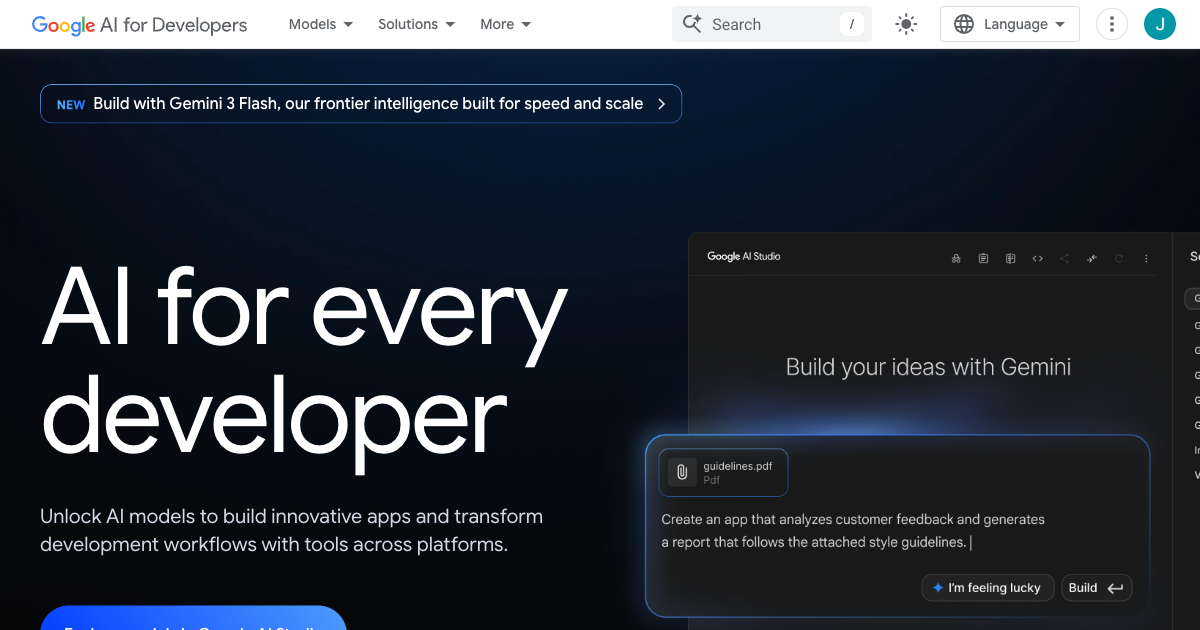Click the vertical dots menu in the AI Studio preview
1200x630 pixels.
[1146, 259]
